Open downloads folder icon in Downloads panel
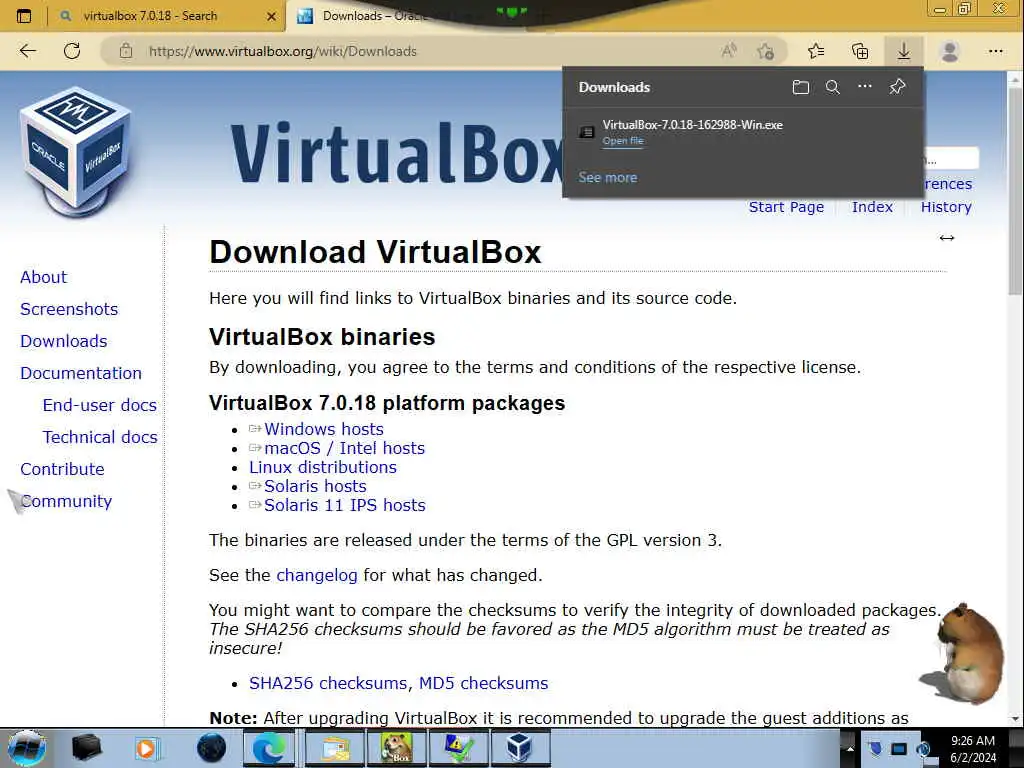The image size is (1024, 768). coord(801,87)
